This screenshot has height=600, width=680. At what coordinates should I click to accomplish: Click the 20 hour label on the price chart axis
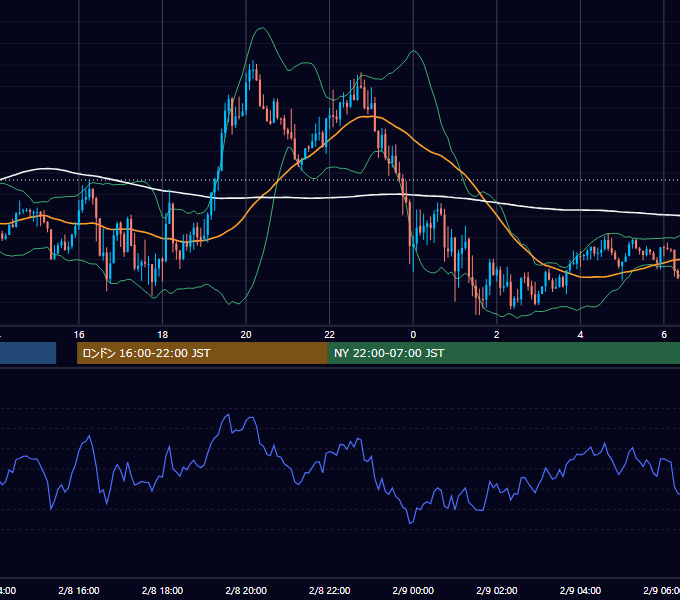pyautogui.click(x=246, y=335)
